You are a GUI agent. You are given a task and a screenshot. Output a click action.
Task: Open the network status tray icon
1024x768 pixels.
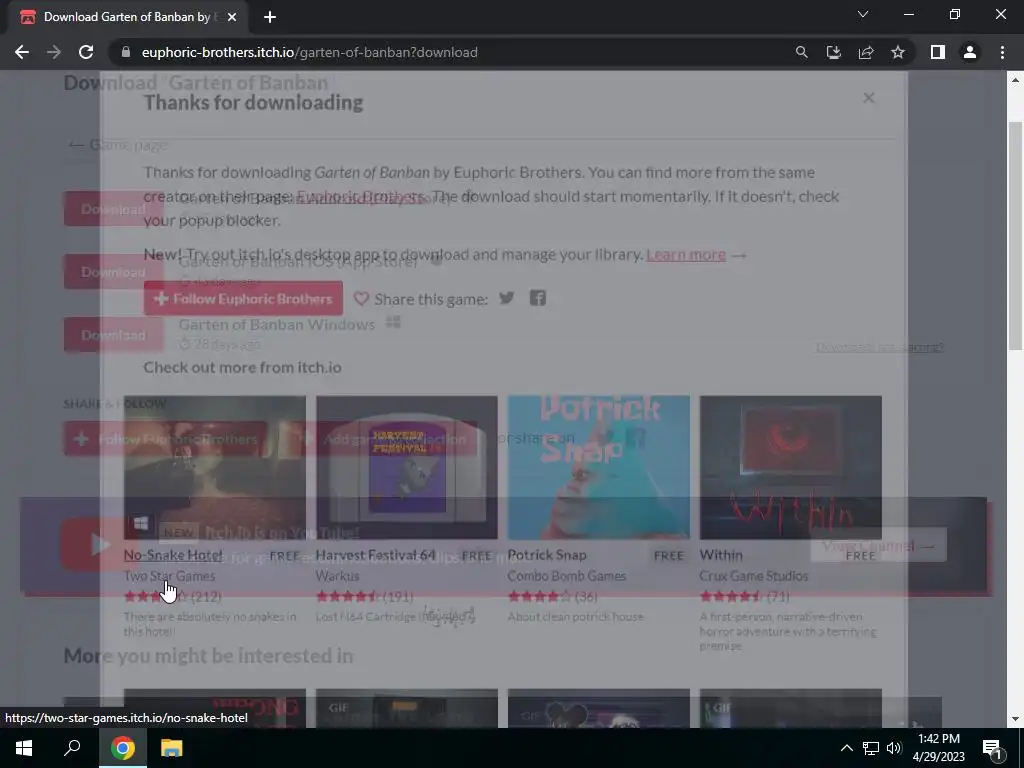871,748
